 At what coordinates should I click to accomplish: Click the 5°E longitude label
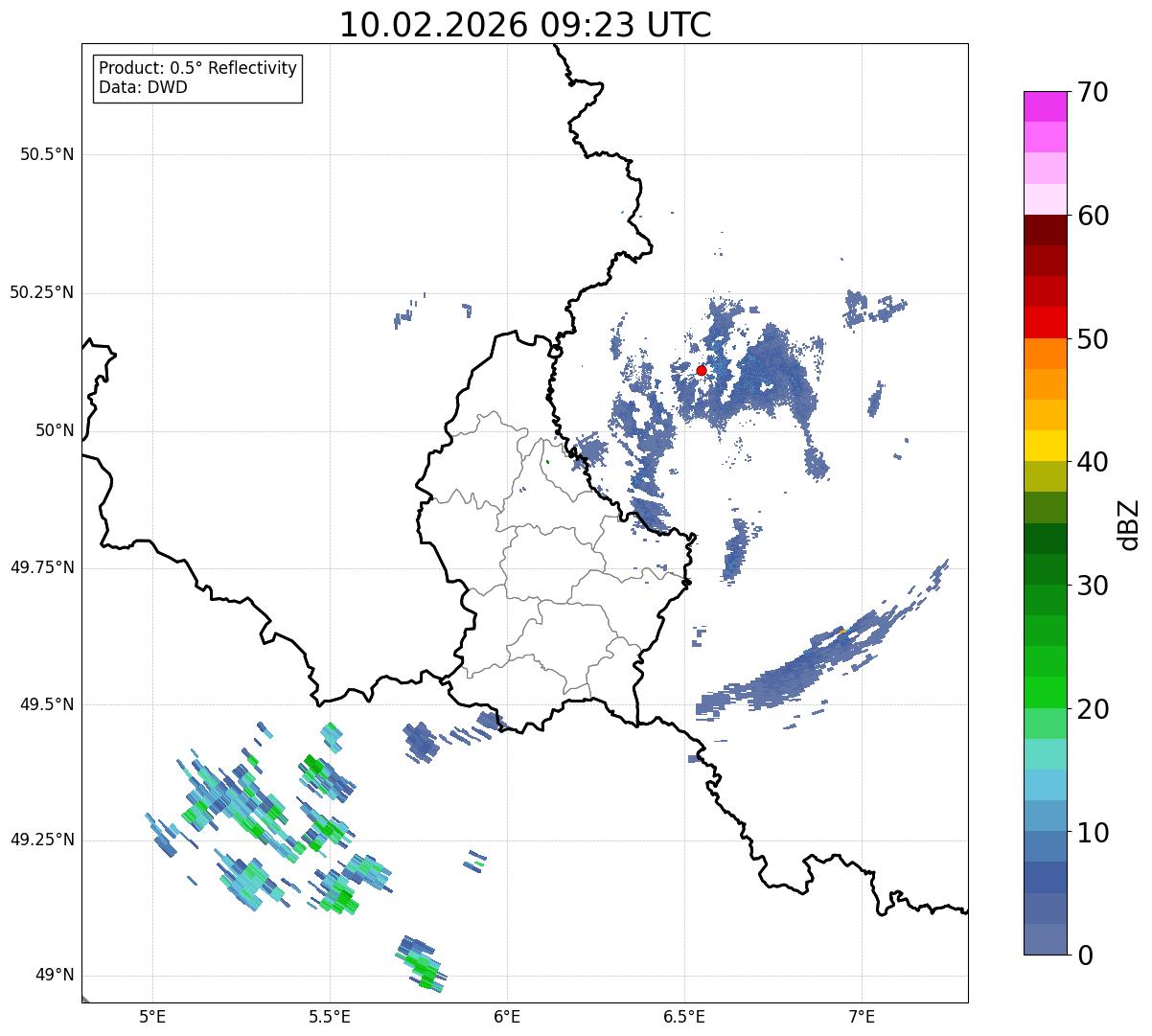(x=152, y=1017)
